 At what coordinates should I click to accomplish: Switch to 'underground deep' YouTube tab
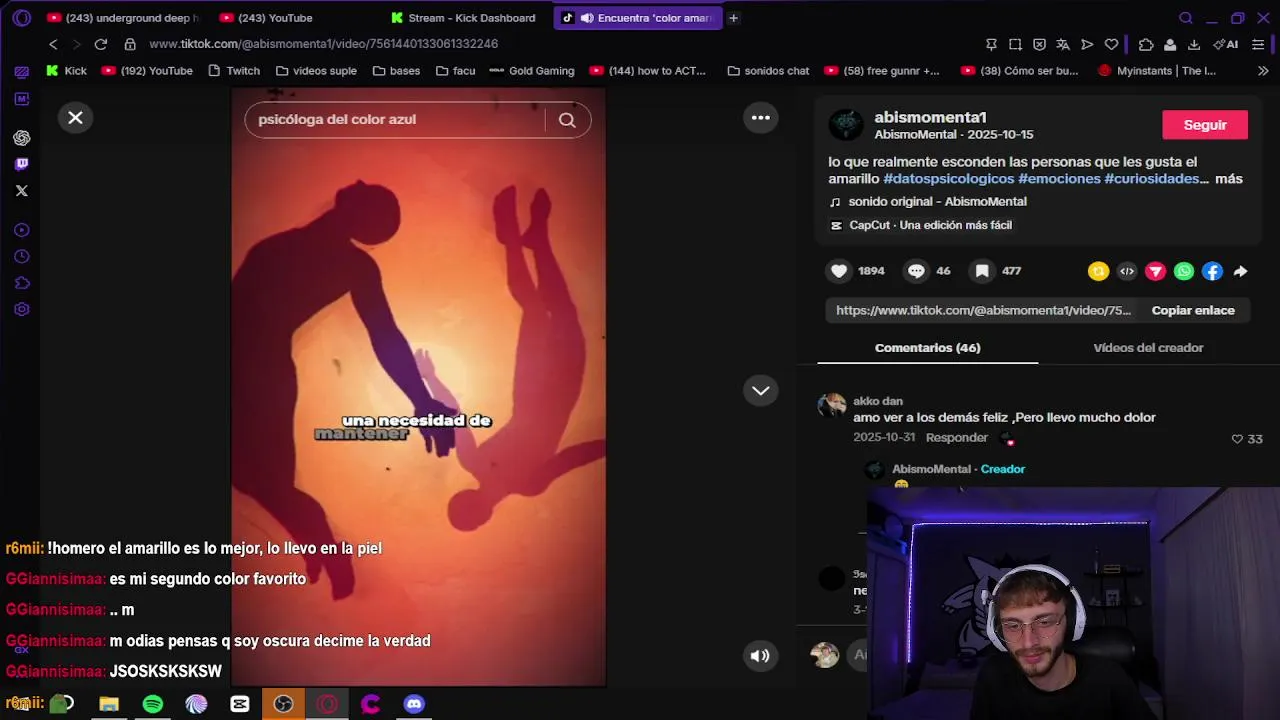[x=123, y=18]
